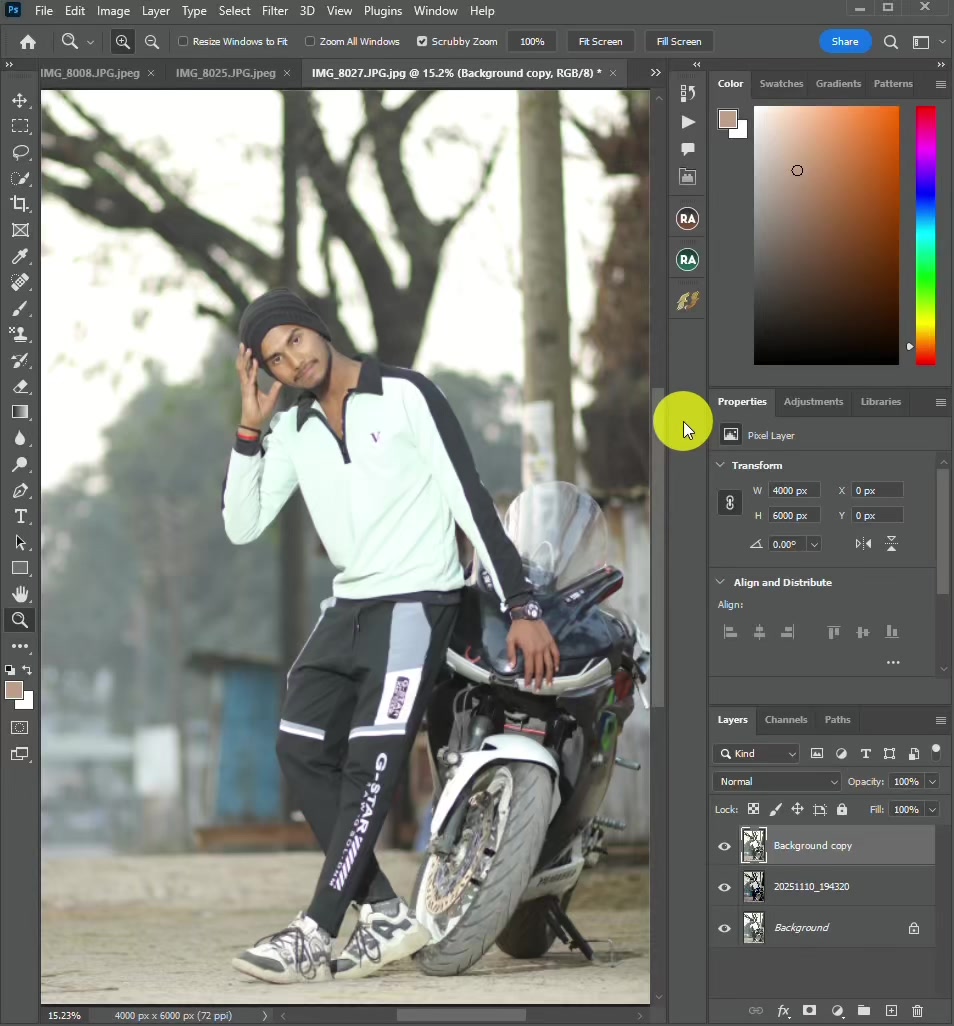
Task: Switch to the Adjustments tab
Action: pyautogui.click(x=813, y=402)
